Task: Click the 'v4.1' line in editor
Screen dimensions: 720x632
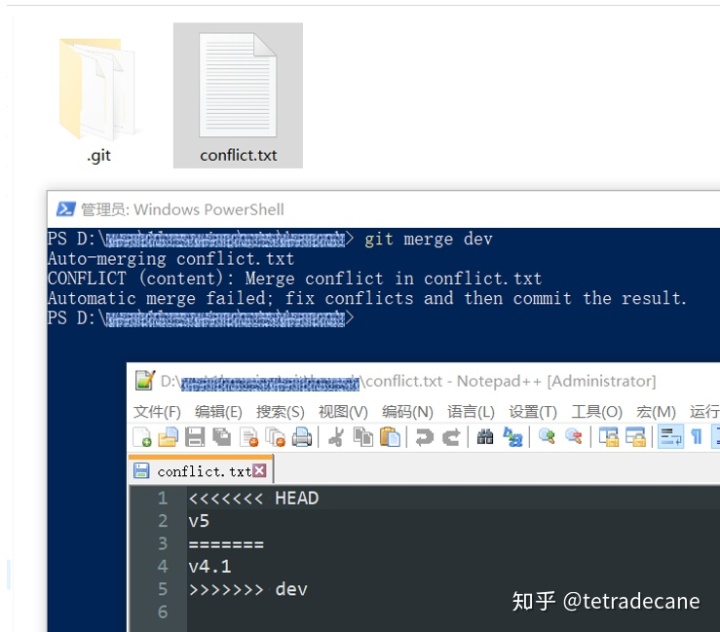Action: 209,566
